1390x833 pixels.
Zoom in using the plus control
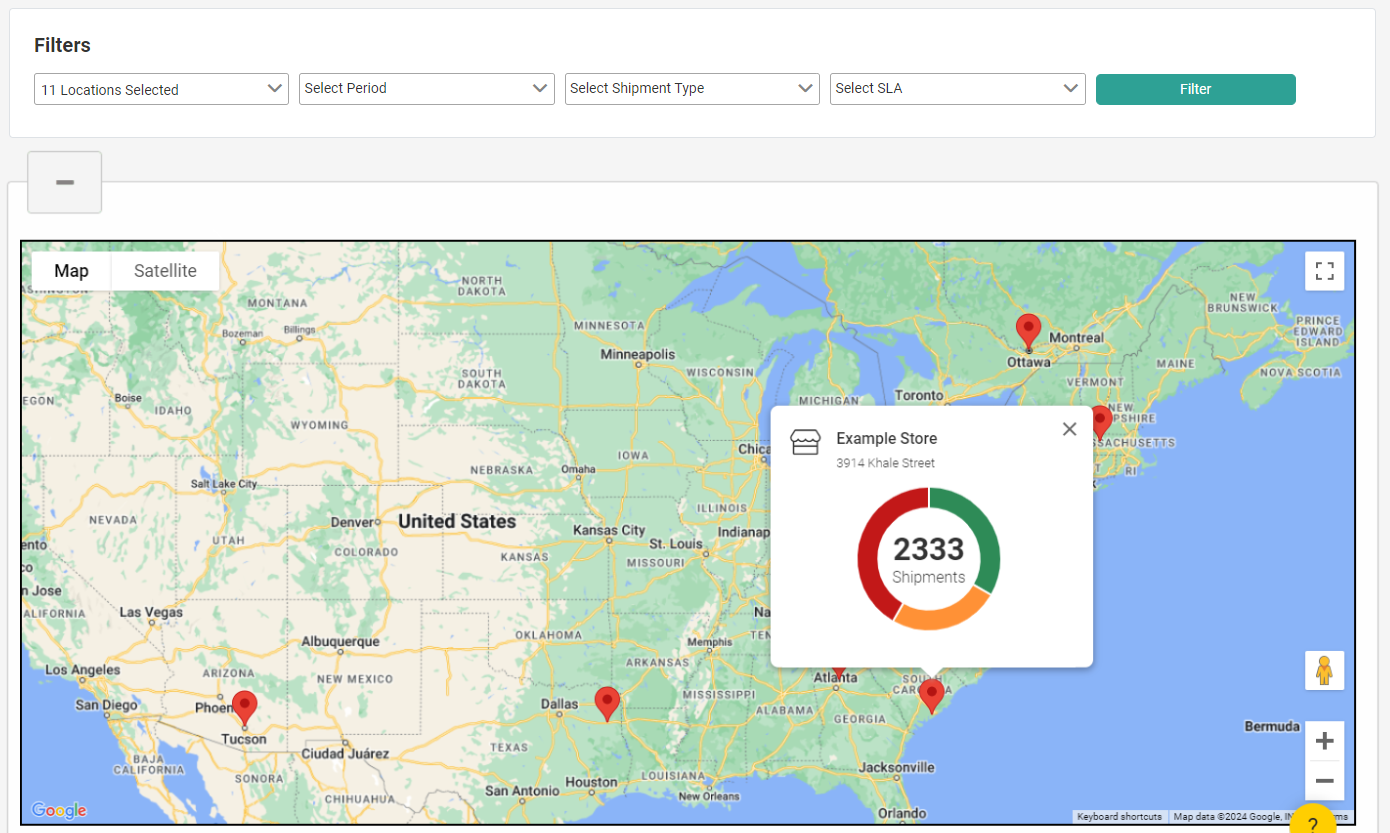[x=1324, y=740]
